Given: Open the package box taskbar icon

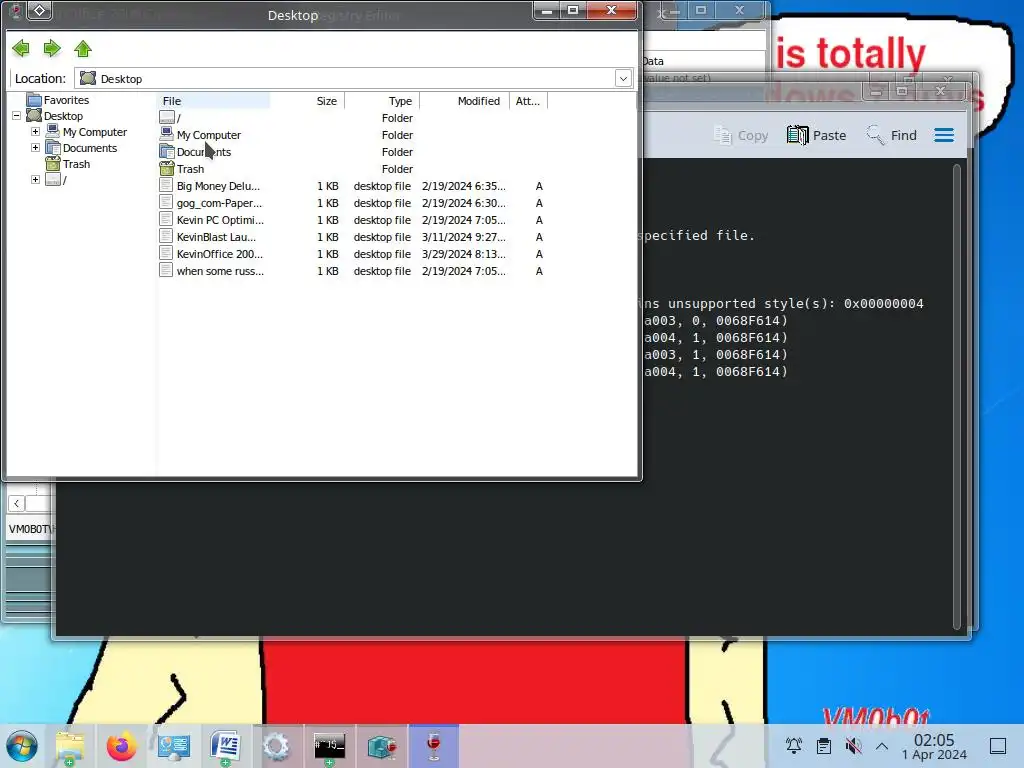Looking at the screenshot, I should click(382, 746).
